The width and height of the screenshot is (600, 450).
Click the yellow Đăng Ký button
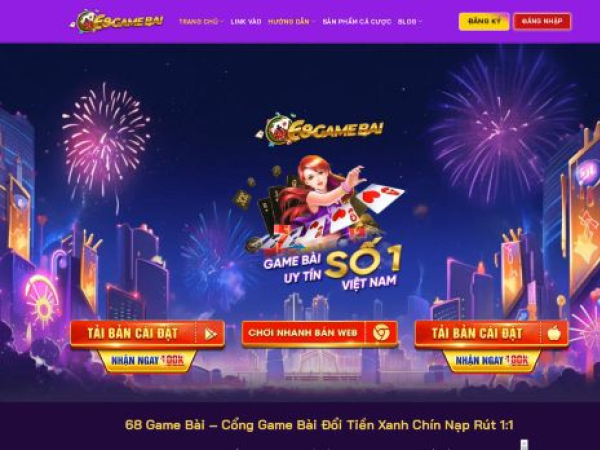point(484,21)
